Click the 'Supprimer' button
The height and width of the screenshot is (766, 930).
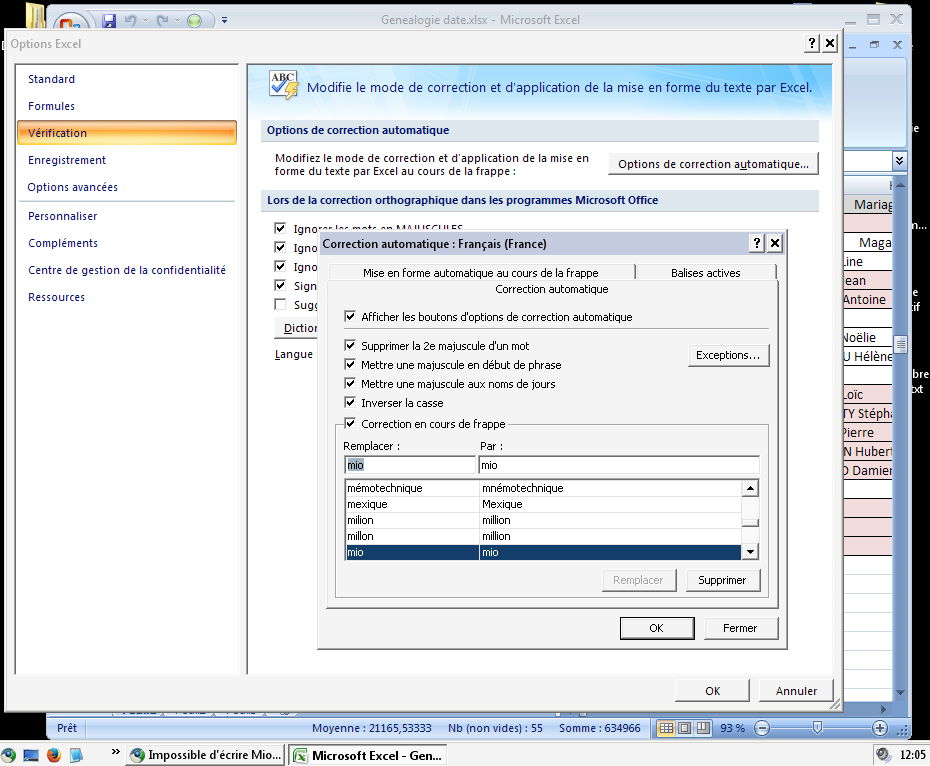tap(722, 580)
